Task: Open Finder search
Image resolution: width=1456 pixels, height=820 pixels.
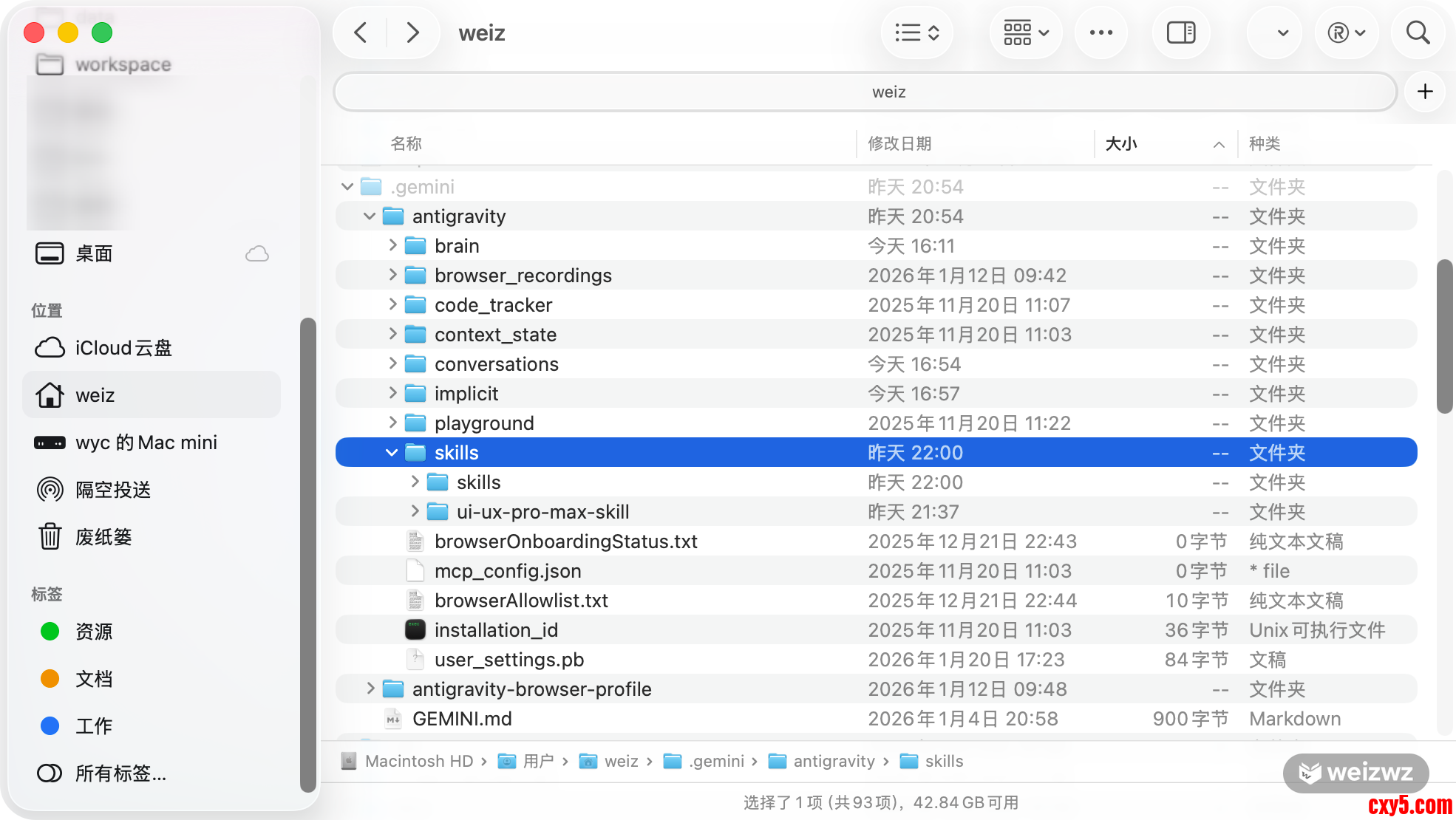Action: click(1417, 33)
